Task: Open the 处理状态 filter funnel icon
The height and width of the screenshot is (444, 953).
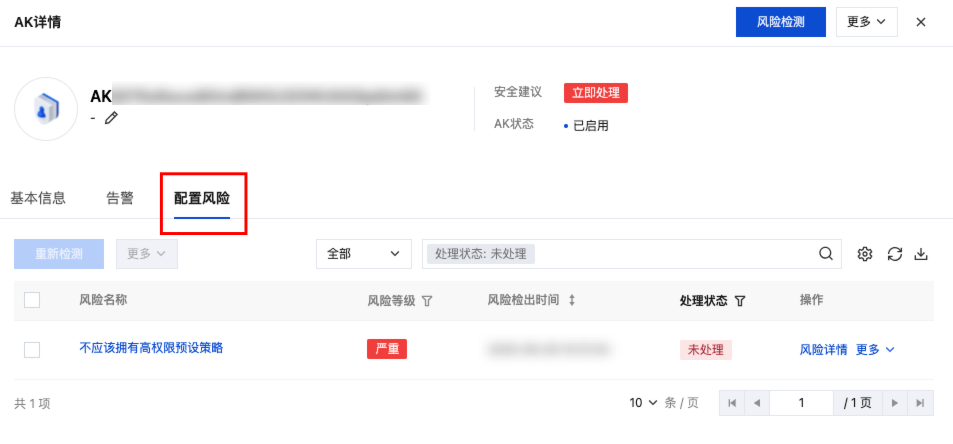Action: [x=740, y=300]
